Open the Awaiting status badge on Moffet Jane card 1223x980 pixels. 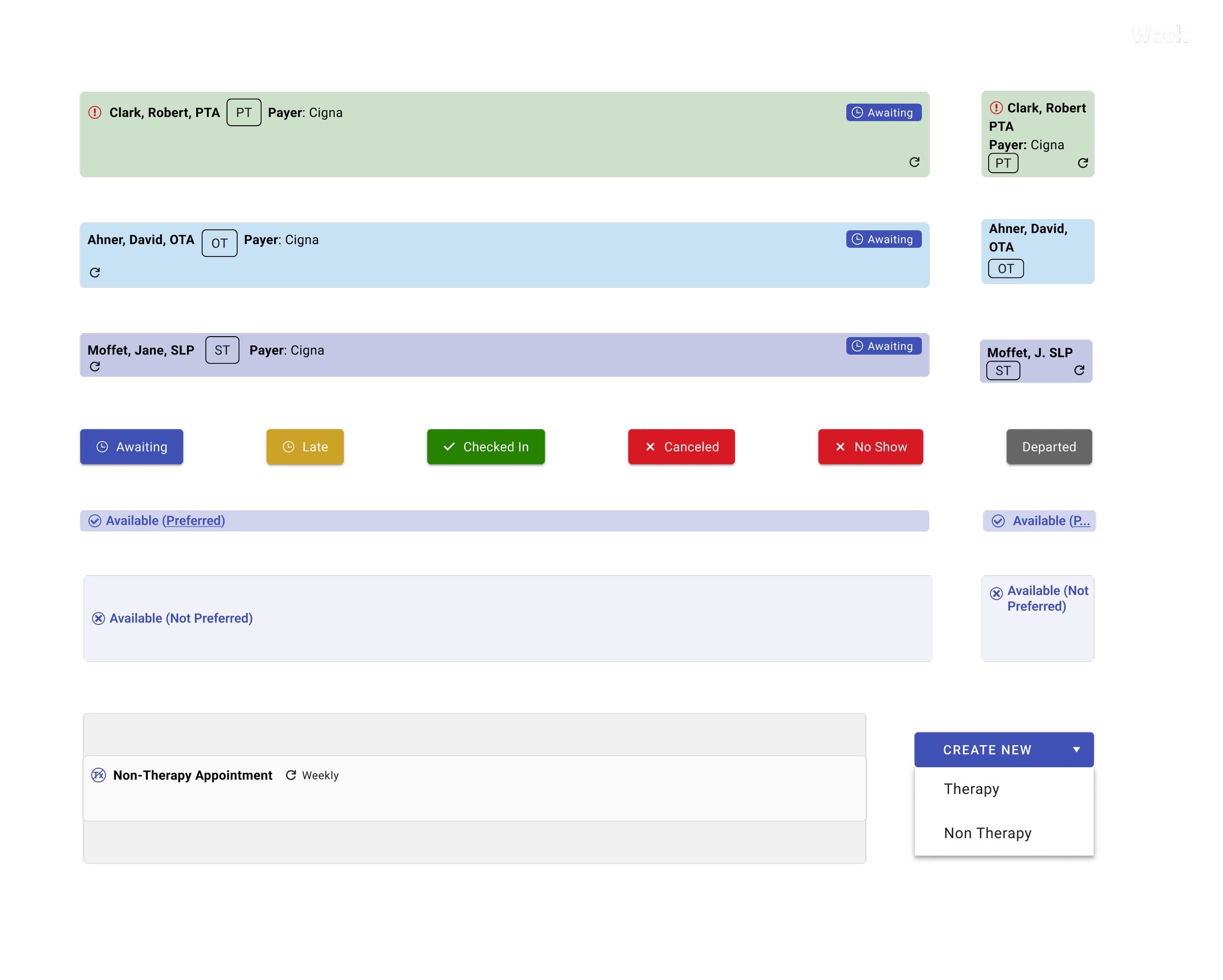883,346
